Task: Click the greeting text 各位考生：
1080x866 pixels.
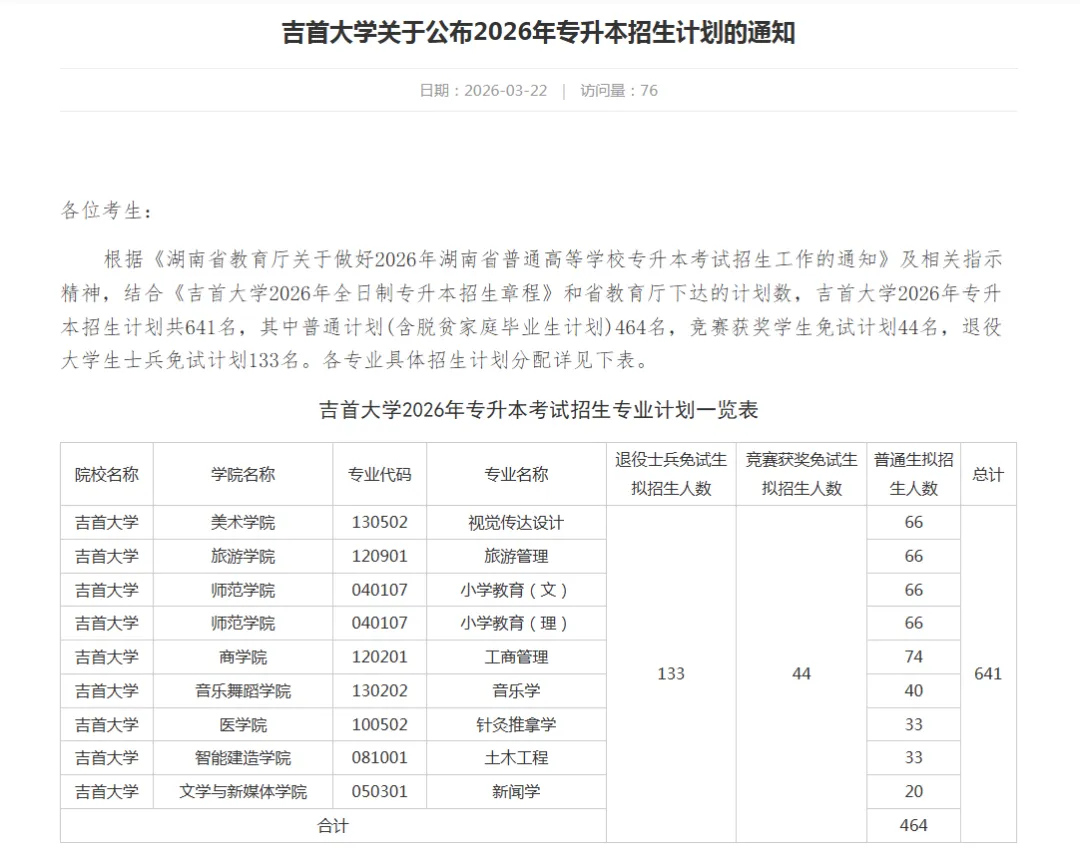Action: [108, 211]
